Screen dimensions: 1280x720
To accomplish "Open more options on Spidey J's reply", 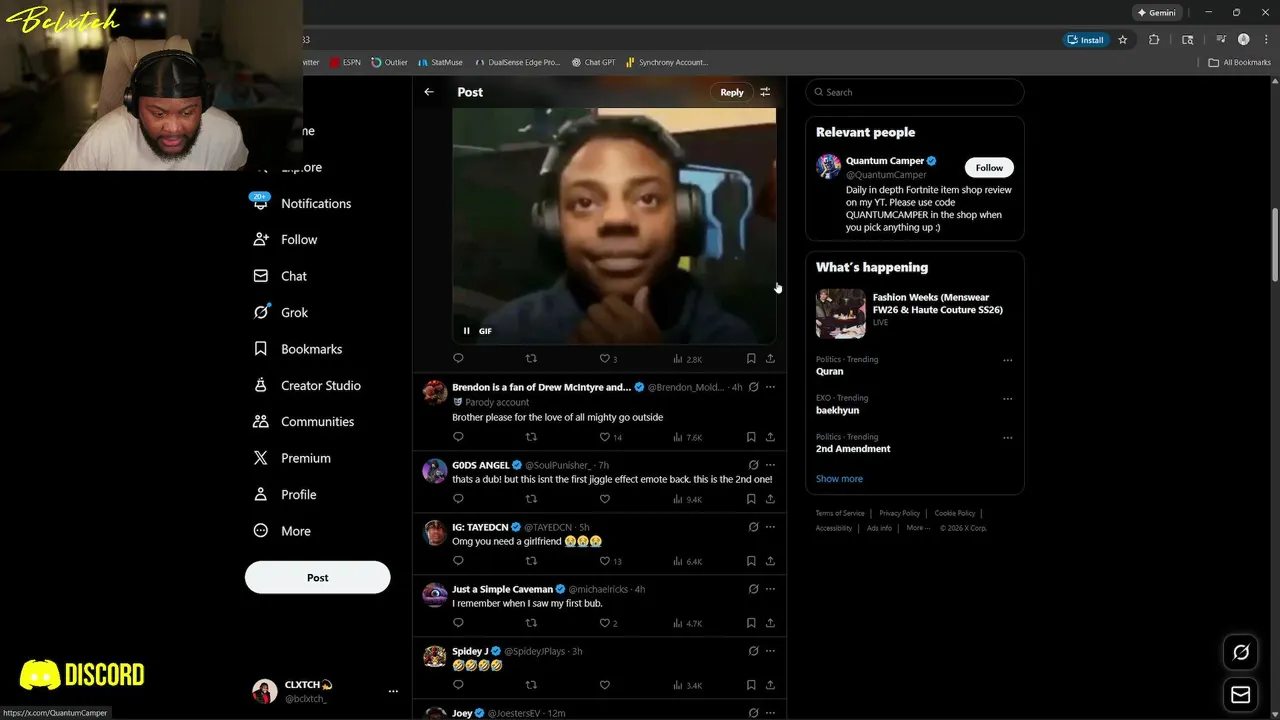I will click(770, 651).
